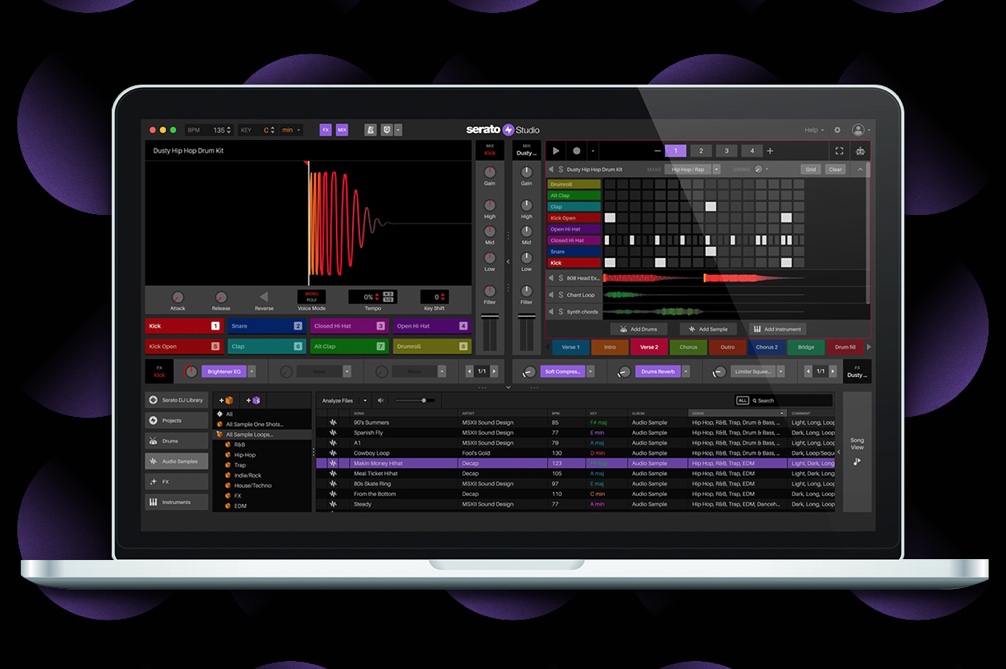
Task: Click the record button
Action: click(x=576, y=151)
